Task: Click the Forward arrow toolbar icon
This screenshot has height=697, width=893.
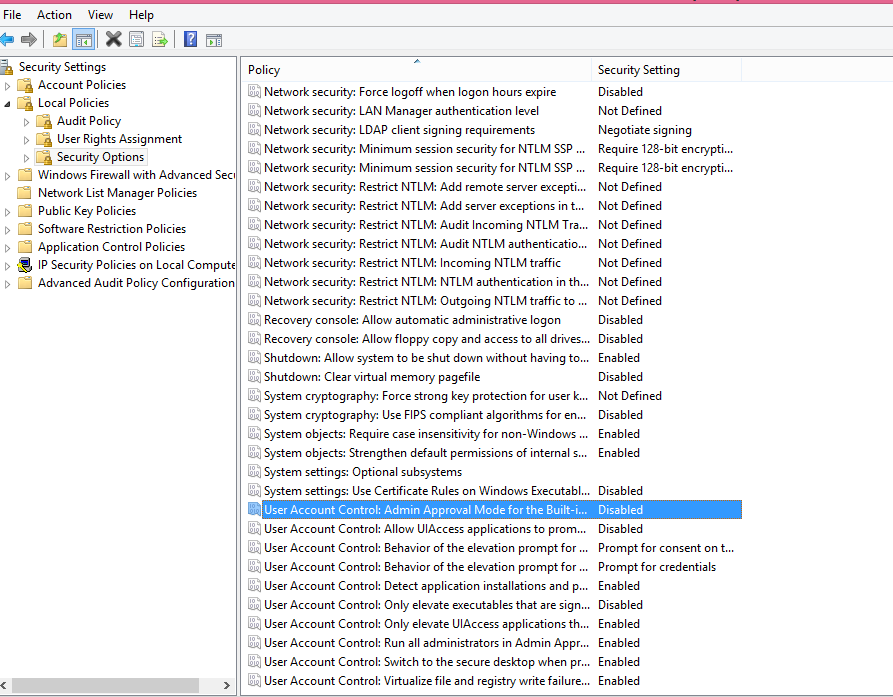Action: point(29,40)
